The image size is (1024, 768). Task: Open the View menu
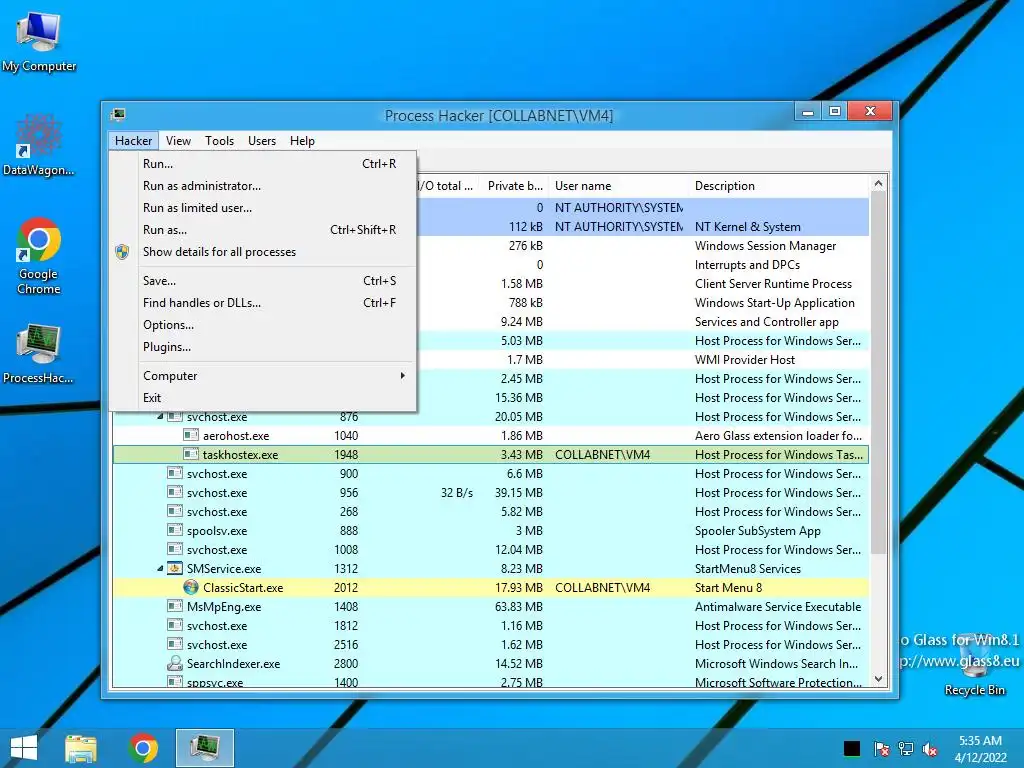(178, 140)
